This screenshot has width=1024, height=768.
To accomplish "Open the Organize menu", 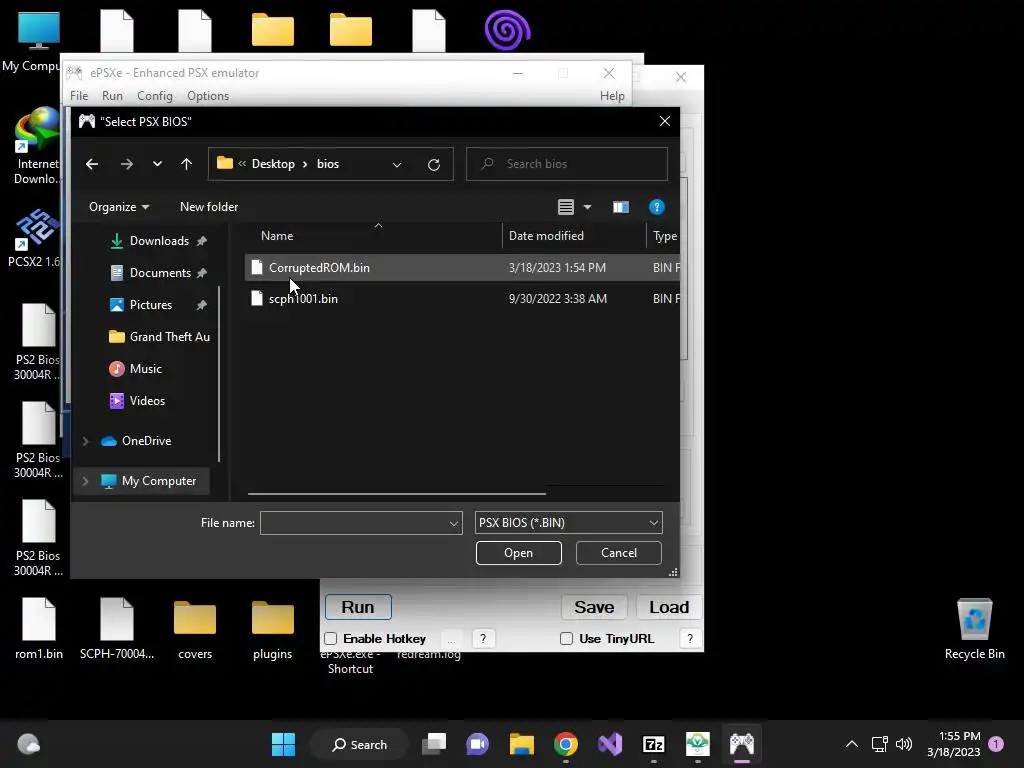I will [x=119, y=207].
